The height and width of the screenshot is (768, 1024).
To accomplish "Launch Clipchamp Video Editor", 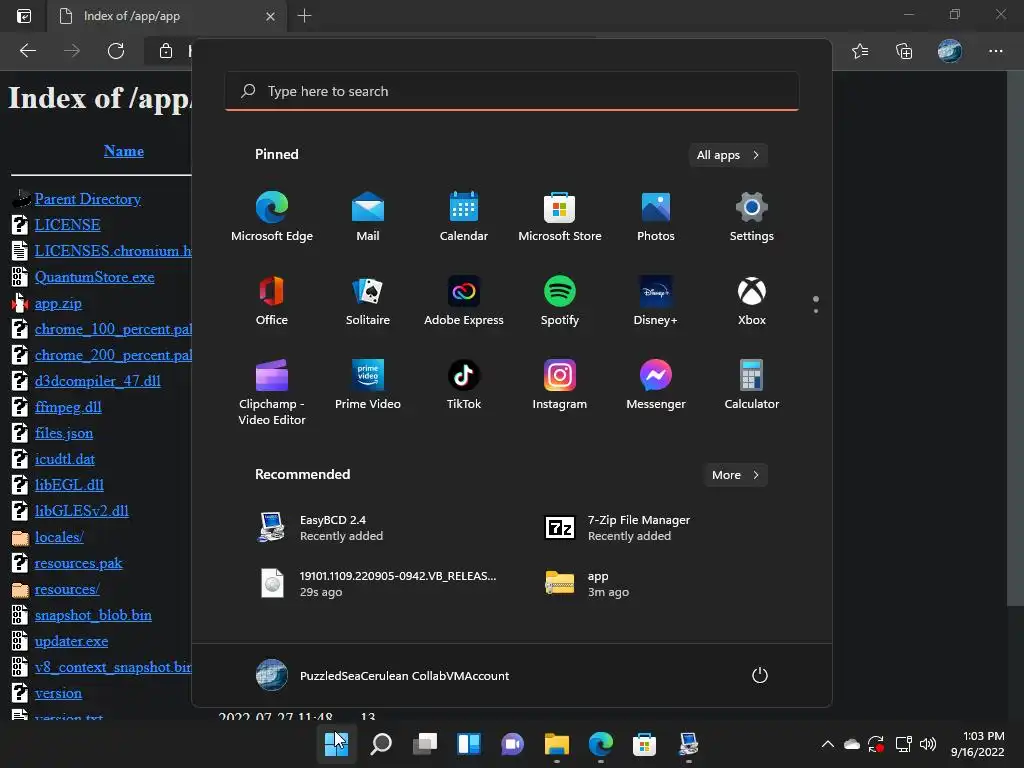I will (272, 392).
